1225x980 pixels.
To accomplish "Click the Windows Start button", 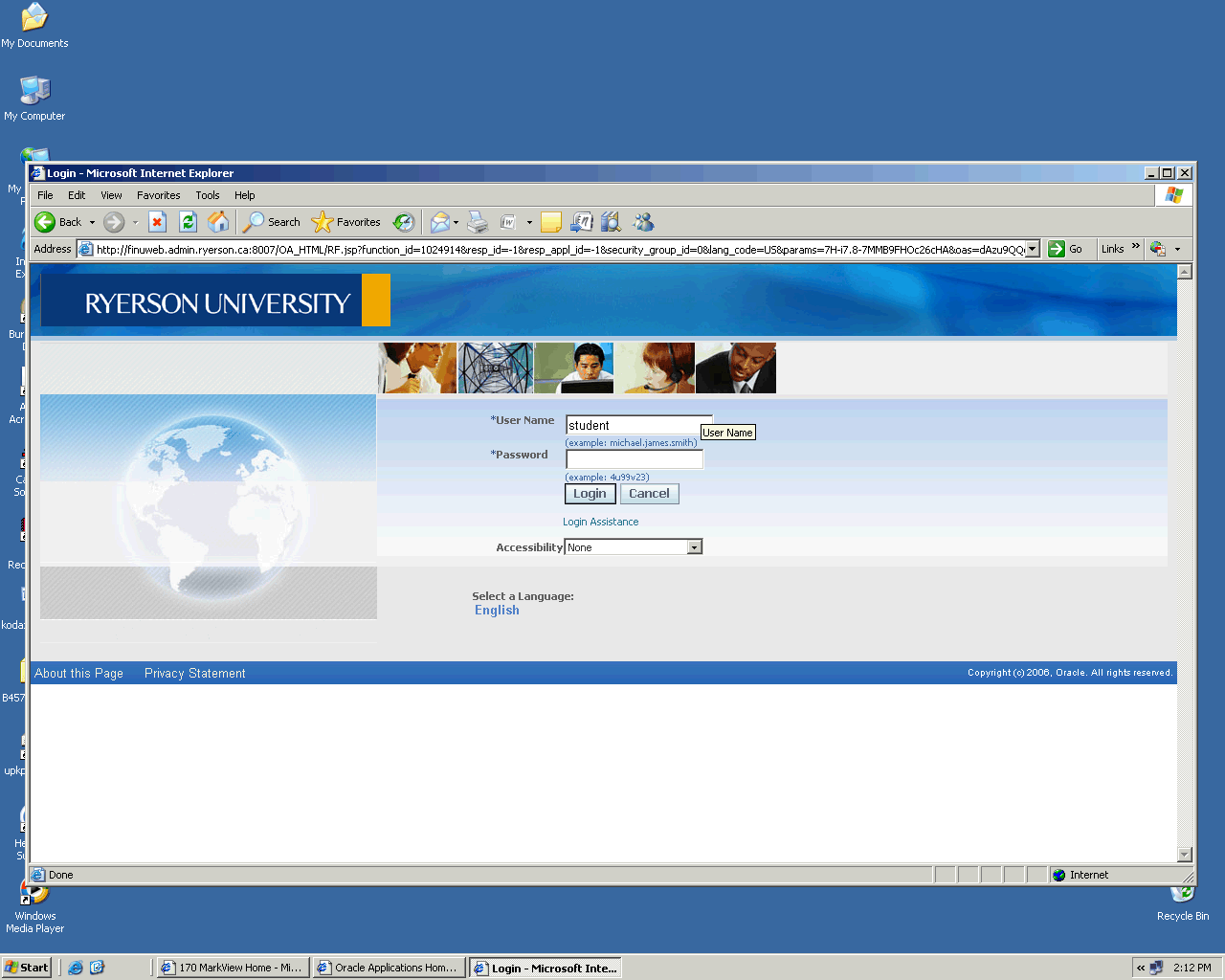I will tap(27, 968).
